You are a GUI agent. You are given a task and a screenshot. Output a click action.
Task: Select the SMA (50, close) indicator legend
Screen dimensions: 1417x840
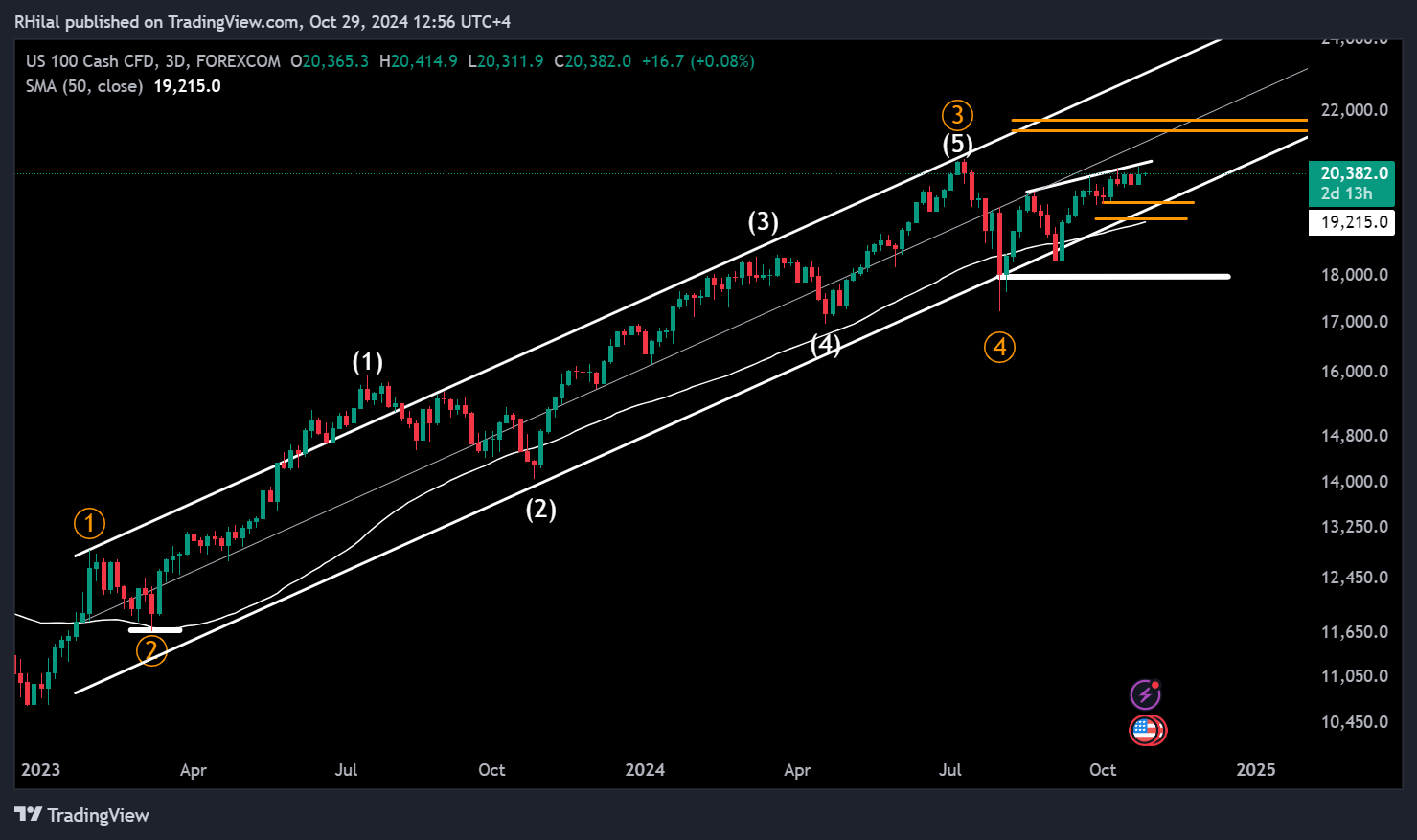[84, 86]
